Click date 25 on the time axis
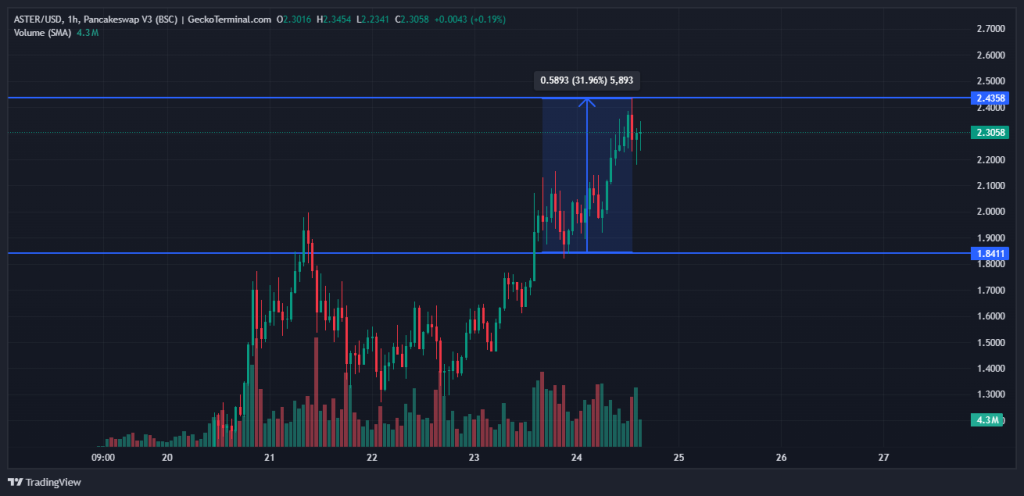 click(679, 457)
